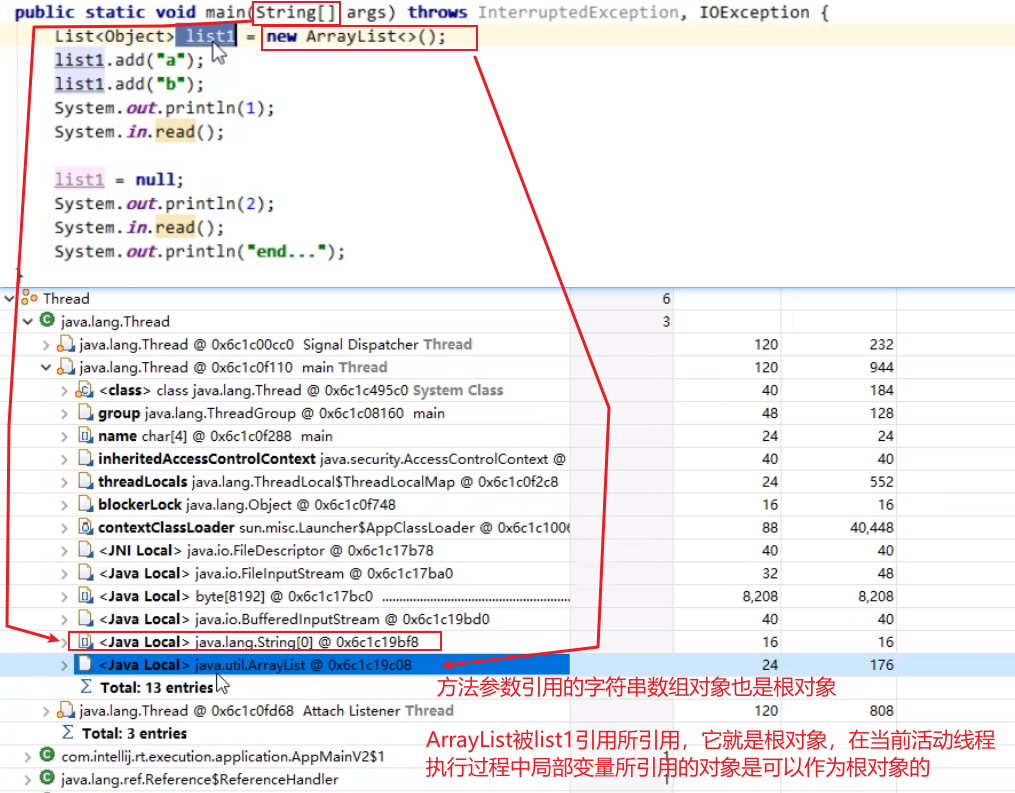Click the contextClassLoader row icon

(x=86, y=527)
